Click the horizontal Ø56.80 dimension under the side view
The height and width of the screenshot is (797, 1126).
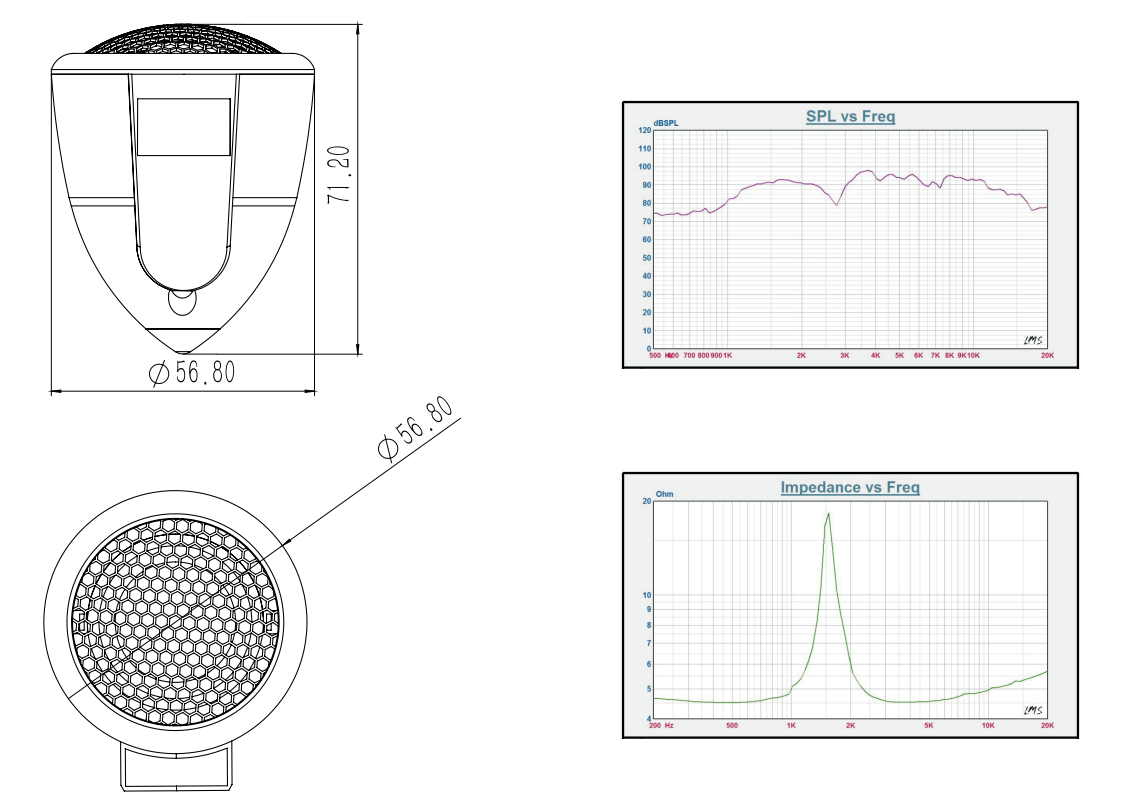point(192,373)
